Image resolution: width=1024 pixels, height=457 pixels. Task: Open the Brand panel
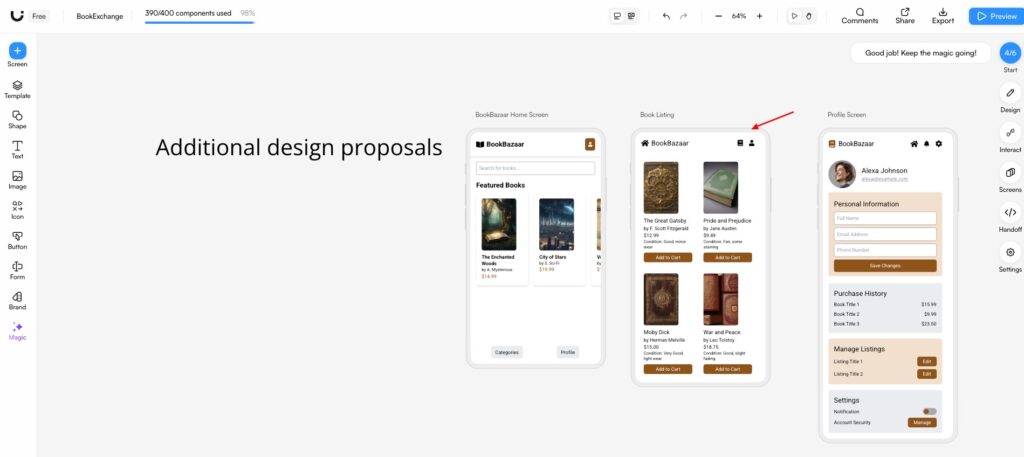18,300
